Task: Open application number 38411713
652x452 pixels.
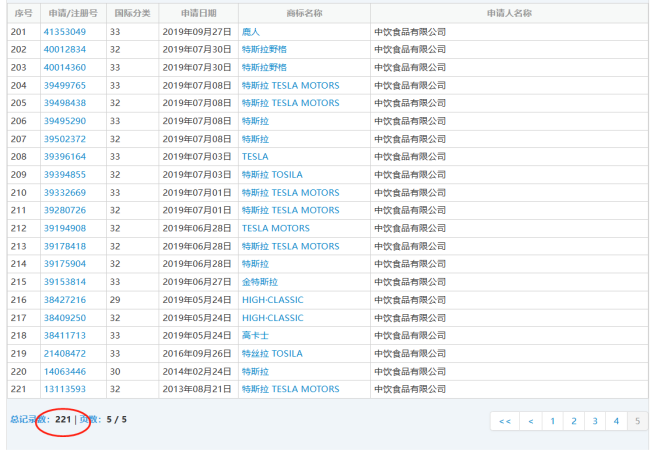Action: pyautogui.click(x=65, y=336)
